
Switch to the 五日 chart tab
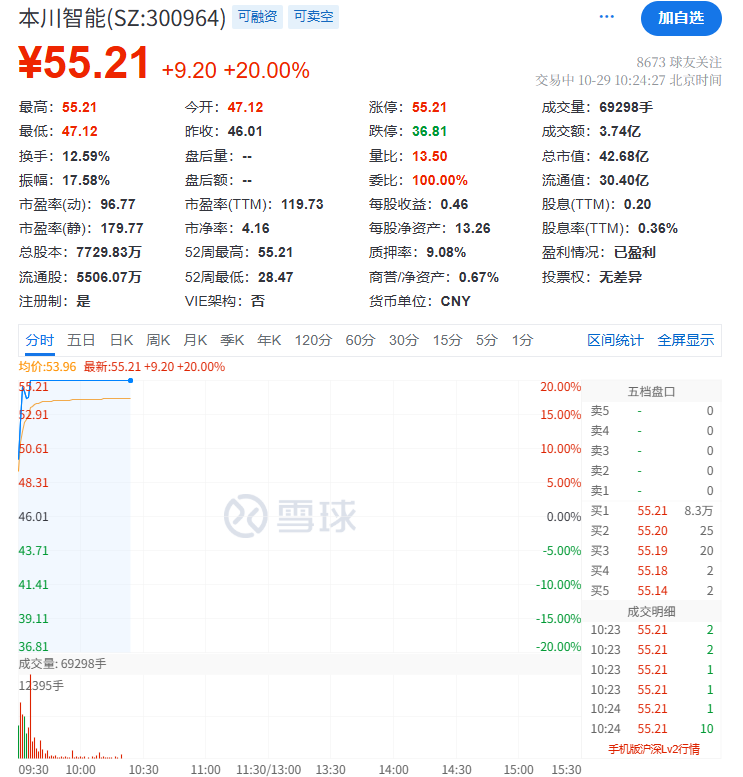(x=82, y=340)
